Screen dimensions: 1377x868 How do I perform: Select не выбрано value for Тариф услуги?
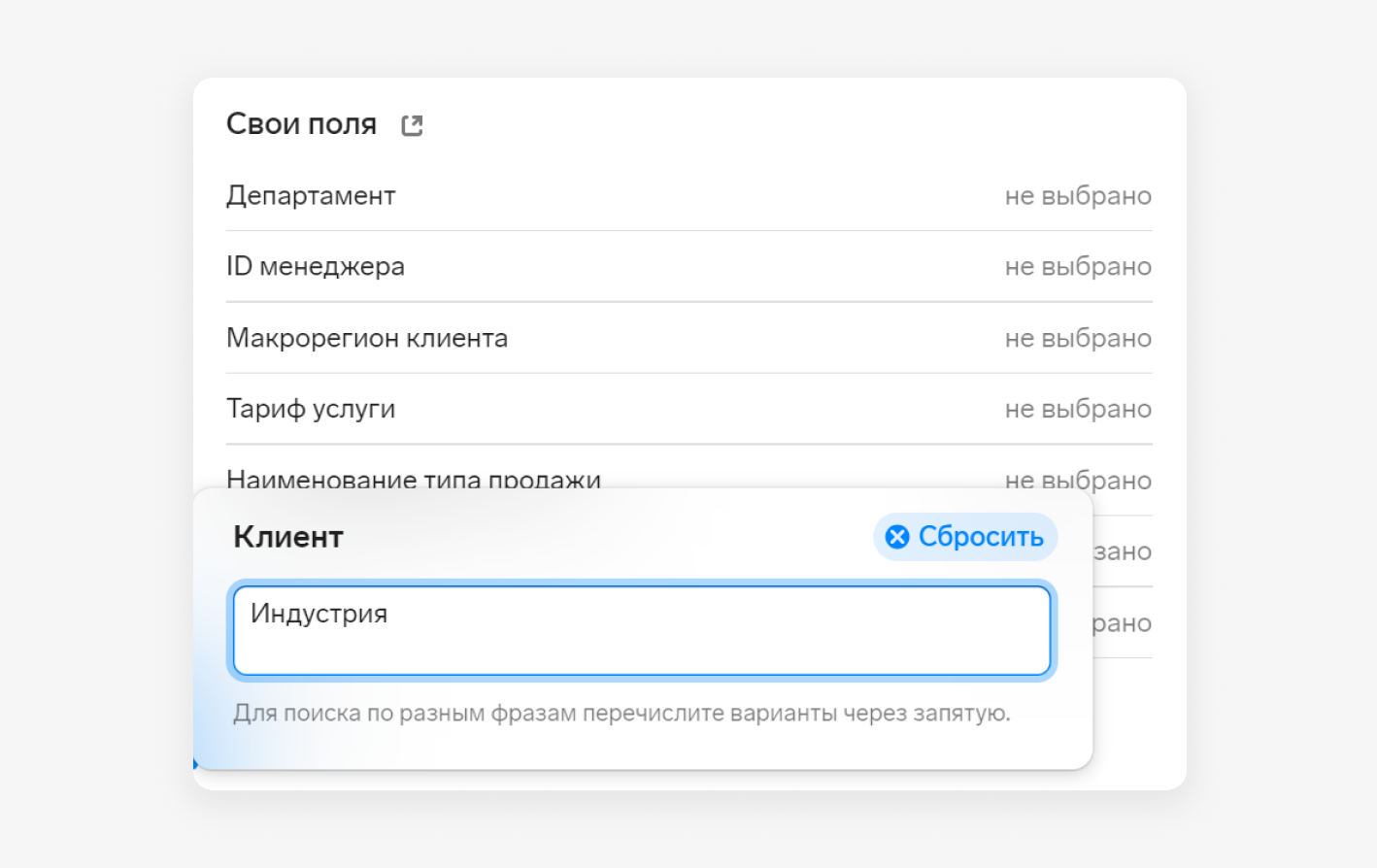(1078, 409)
